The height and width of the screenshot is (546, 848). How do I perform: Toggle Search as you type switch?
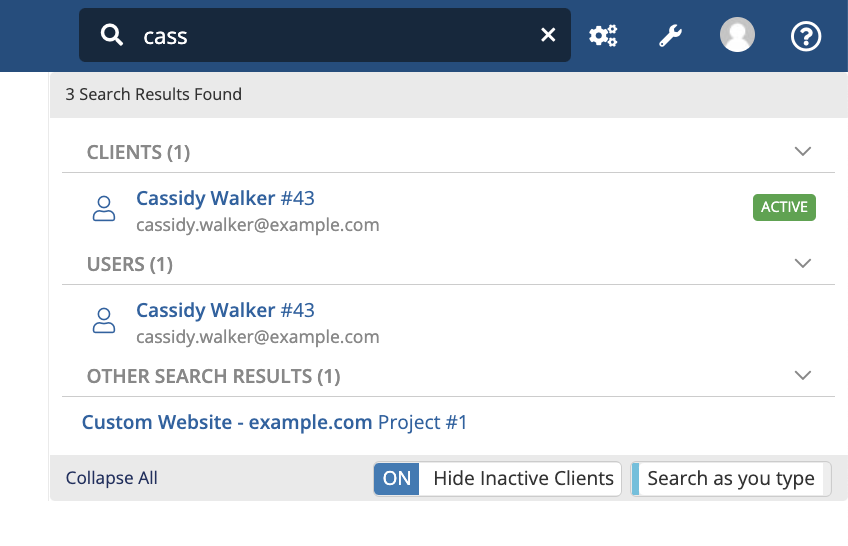coord(731,478)
